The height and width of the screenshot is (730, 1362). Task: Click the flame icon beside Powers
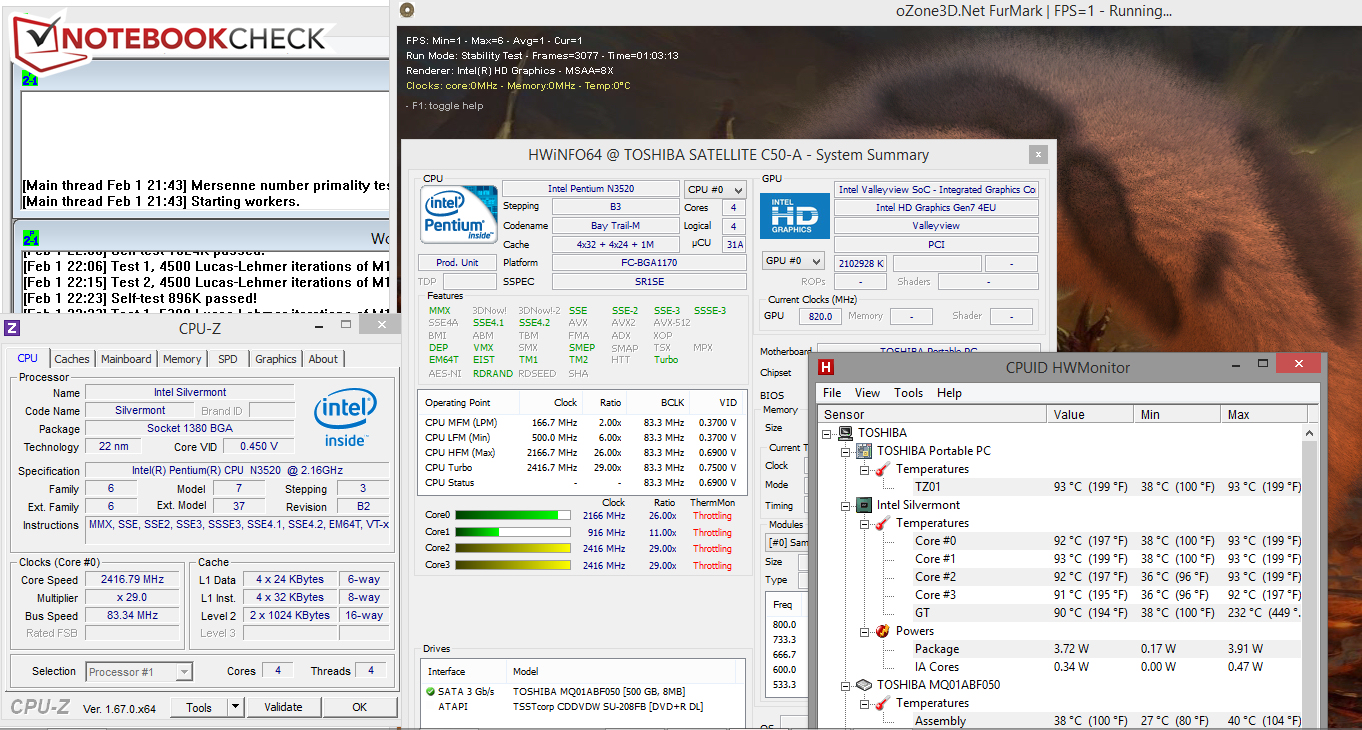[x=883, y=631]
